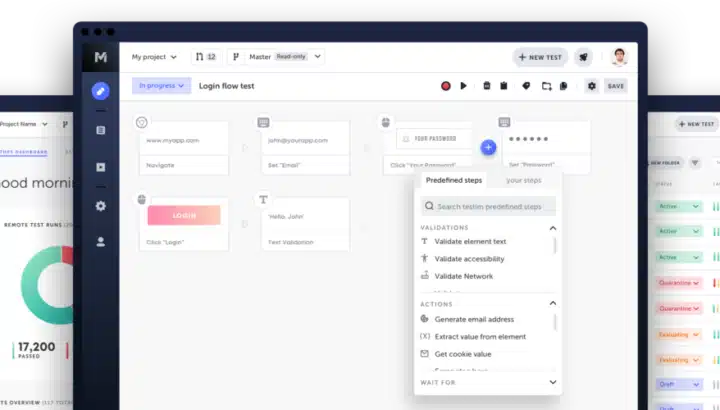
Task: Click the Login flow test title
Action: coord(226,86)
